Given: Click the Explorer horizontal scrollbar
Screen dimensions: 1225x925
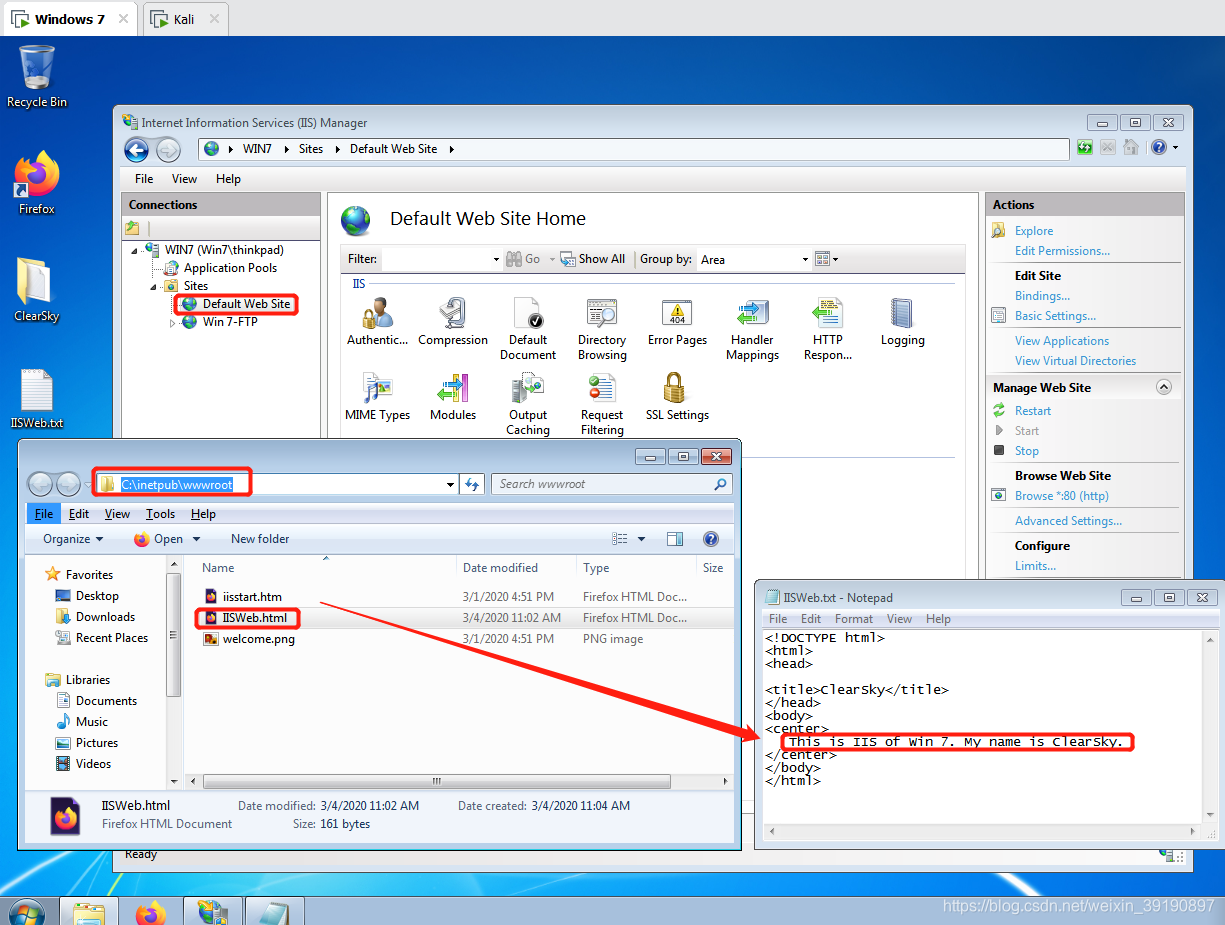Looking at the screenshot, I should click(435, 782).
